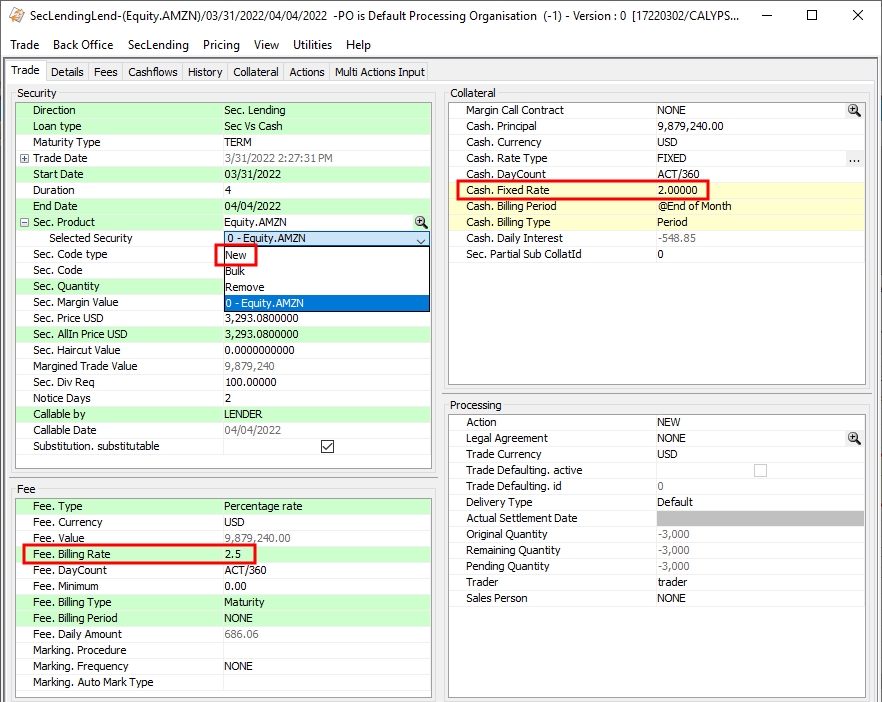The height and width of the screenshot is (702, 882).
Task: Click the Delivery Type value Default
Action: [675, 502]
